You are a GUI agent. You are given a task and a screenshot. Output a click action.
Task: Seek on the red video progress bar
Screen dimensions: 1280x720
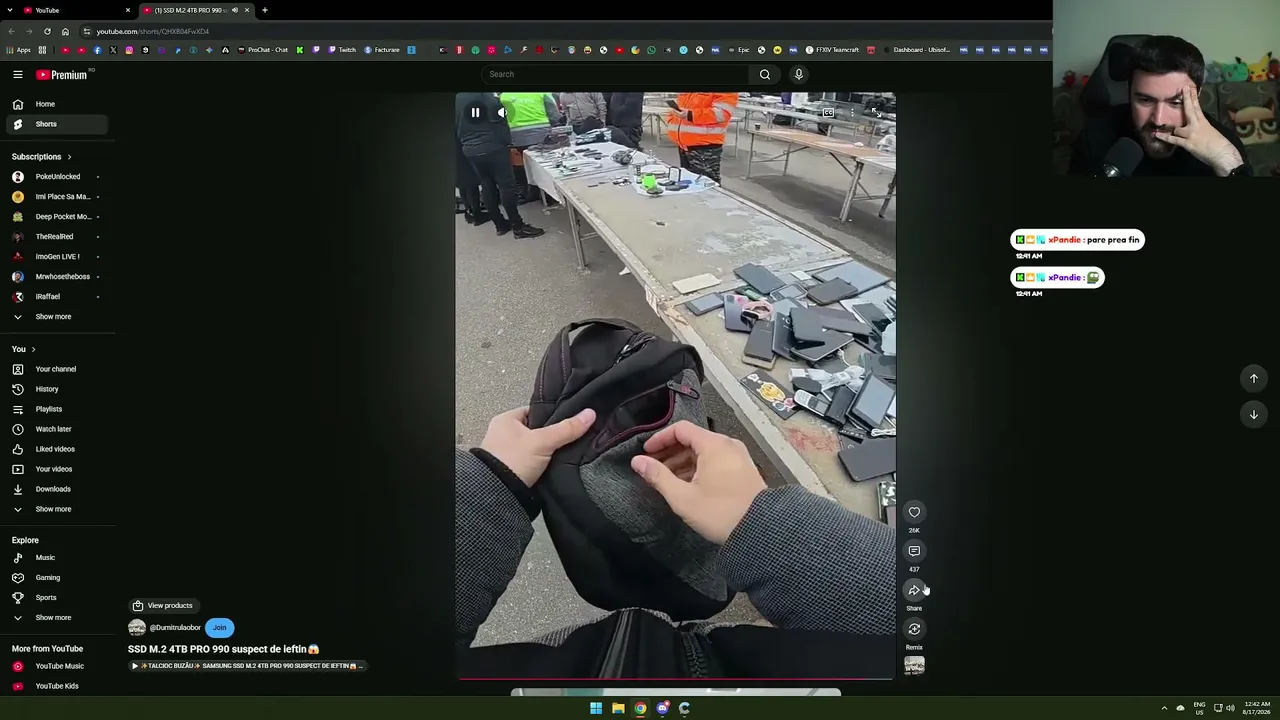point(676,679)
